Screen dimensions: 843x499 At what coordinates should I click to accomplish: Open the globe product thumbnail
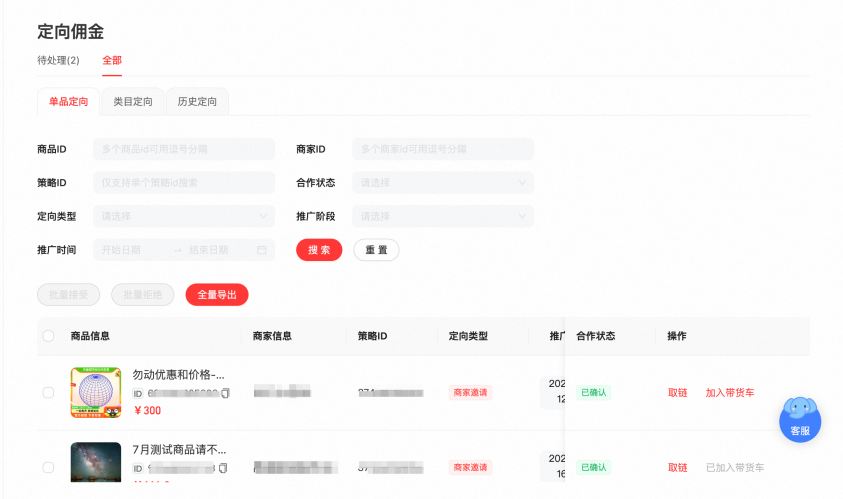click(96, 393)
